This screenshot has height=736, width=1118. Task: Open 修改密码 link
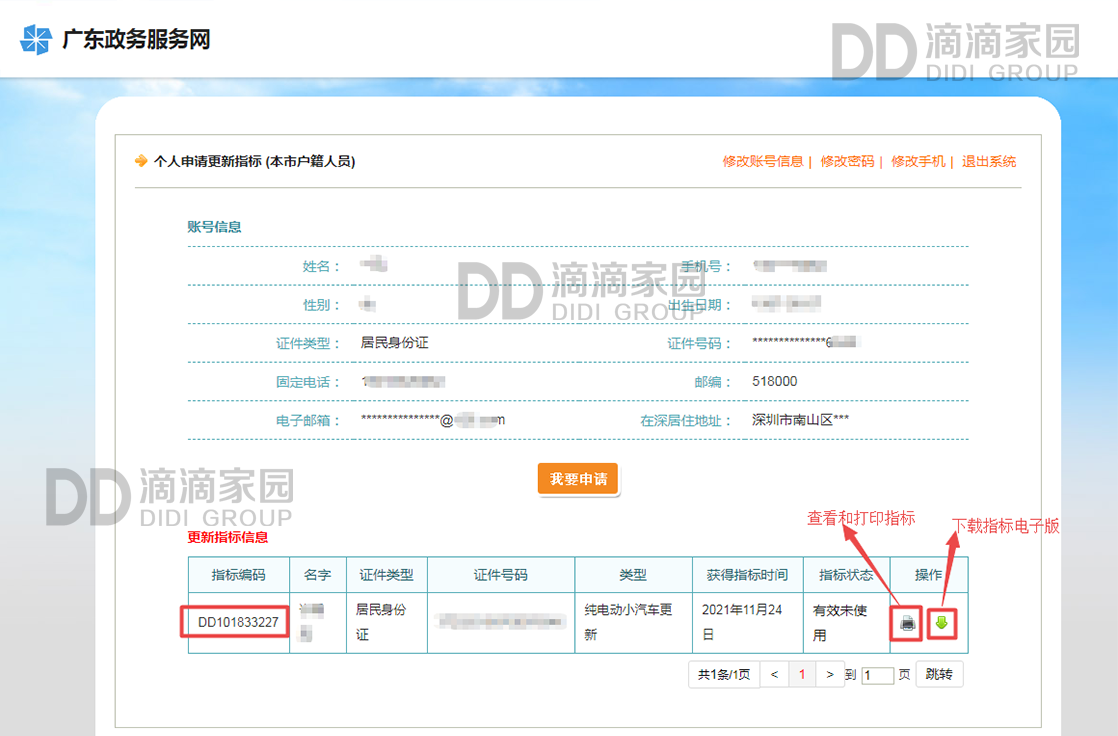(847, 161)
